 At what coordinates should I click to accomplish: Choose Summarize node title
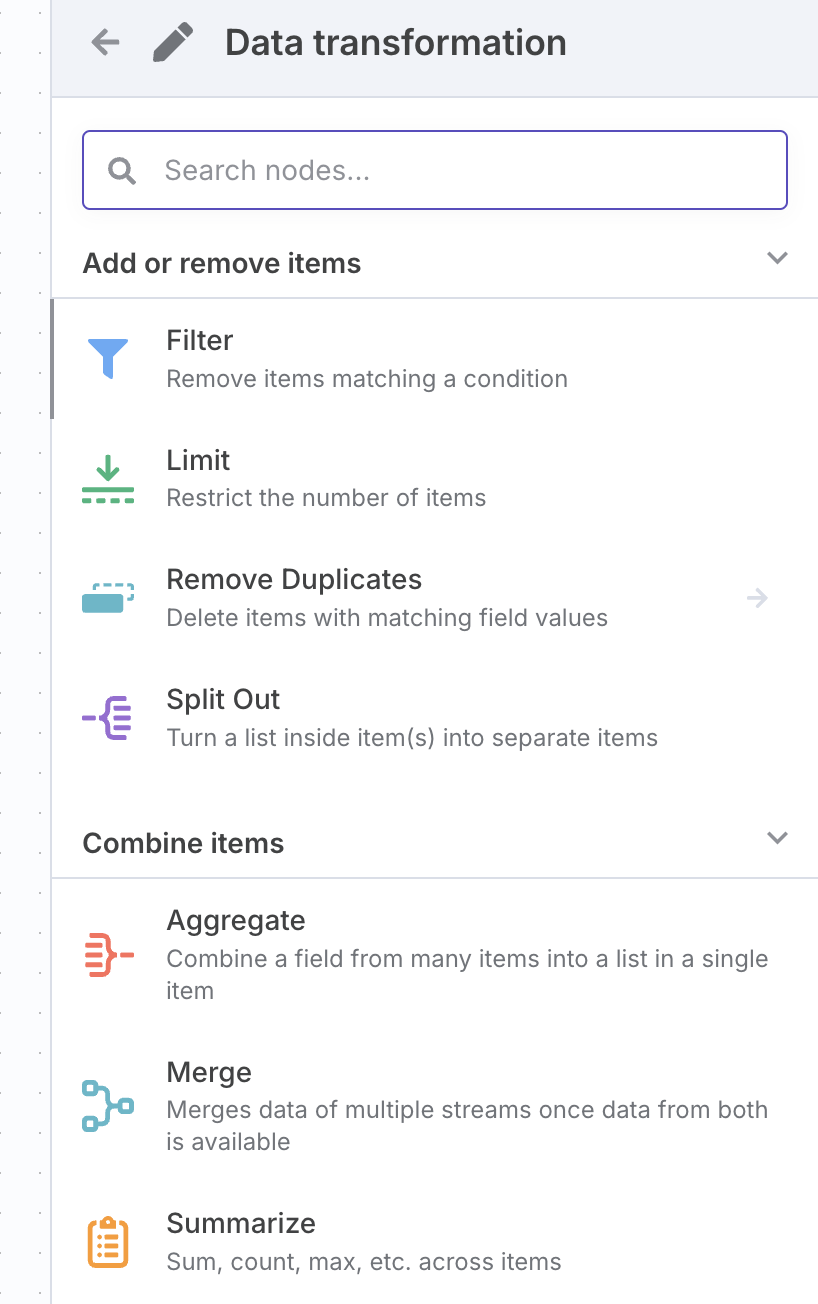coord(241,1224)
